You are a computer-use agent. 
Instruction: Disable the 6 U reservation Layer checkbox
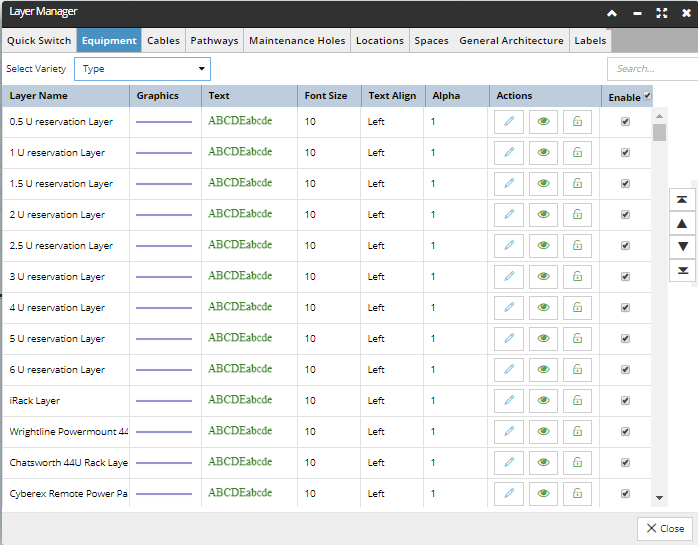click(x=625, y=370)
